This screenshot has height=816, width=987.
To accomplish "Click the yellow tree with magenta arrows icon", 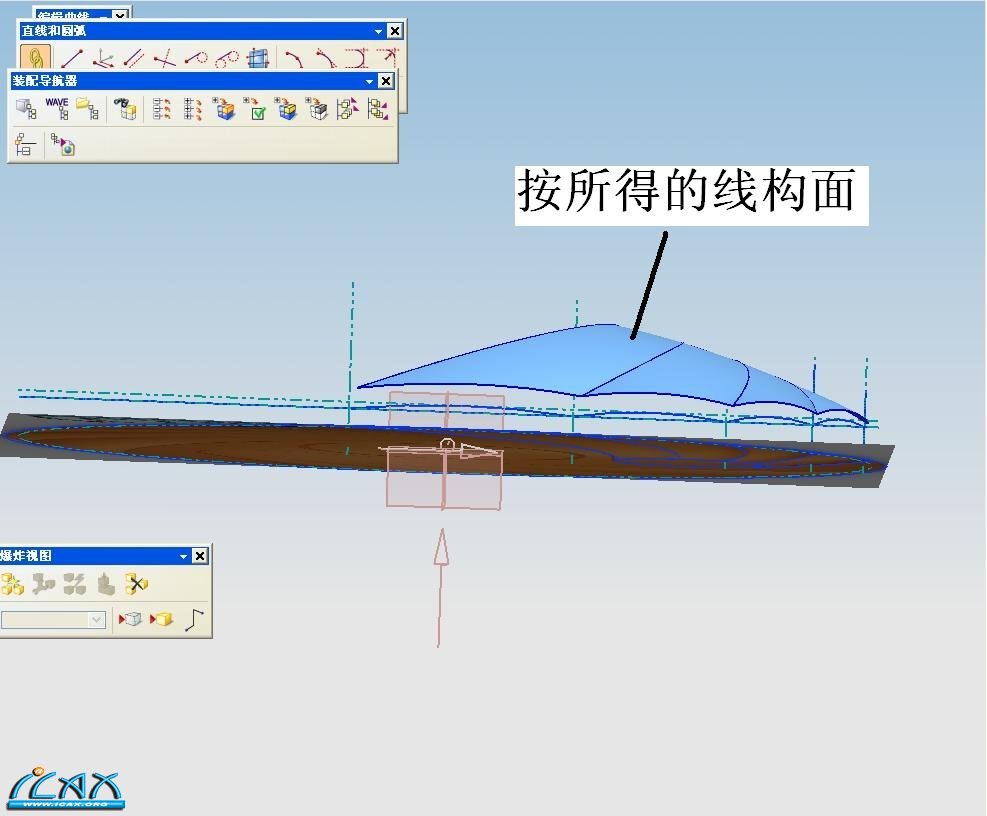I will [347, 109].
